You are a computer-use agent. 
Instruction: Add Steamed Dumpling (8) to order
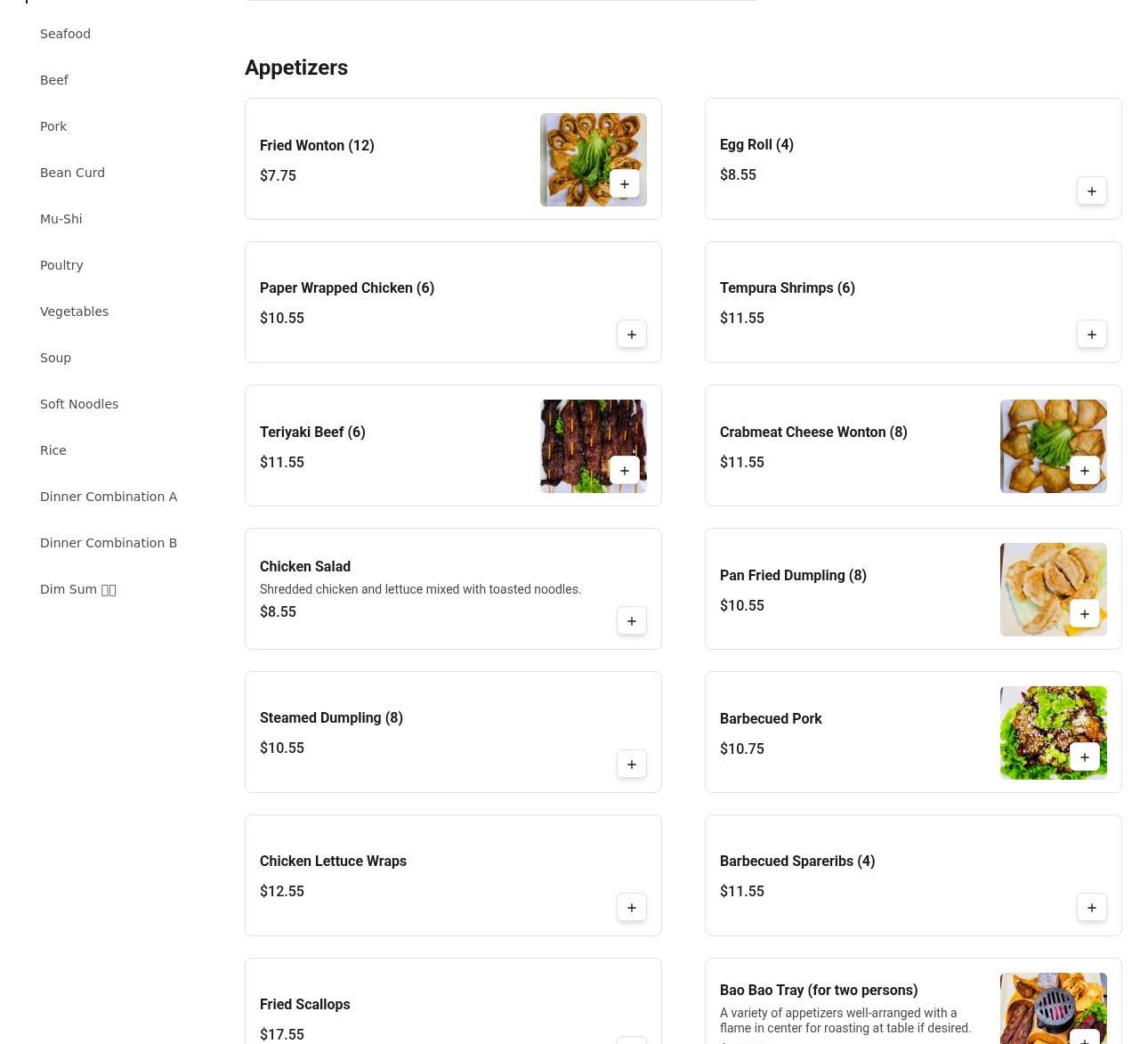pos(632,765)
